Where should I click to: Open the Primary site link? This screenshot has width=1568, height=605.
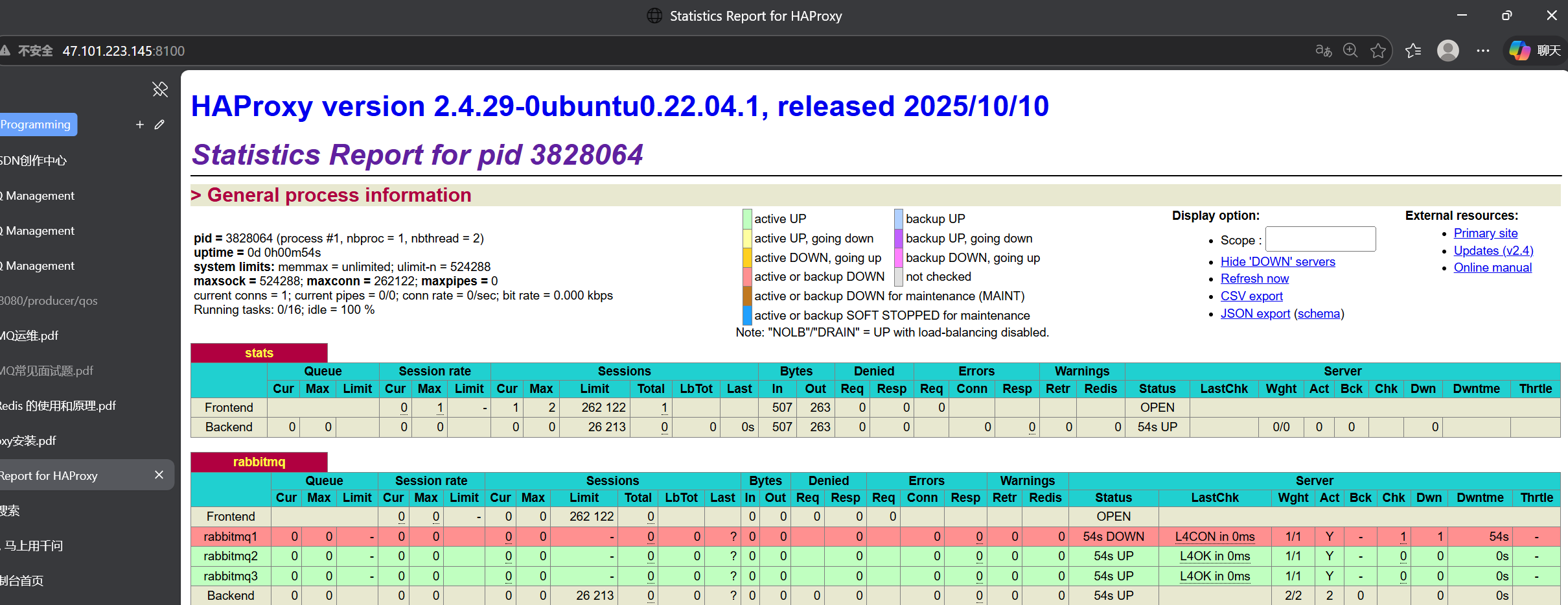[1486, 233]
